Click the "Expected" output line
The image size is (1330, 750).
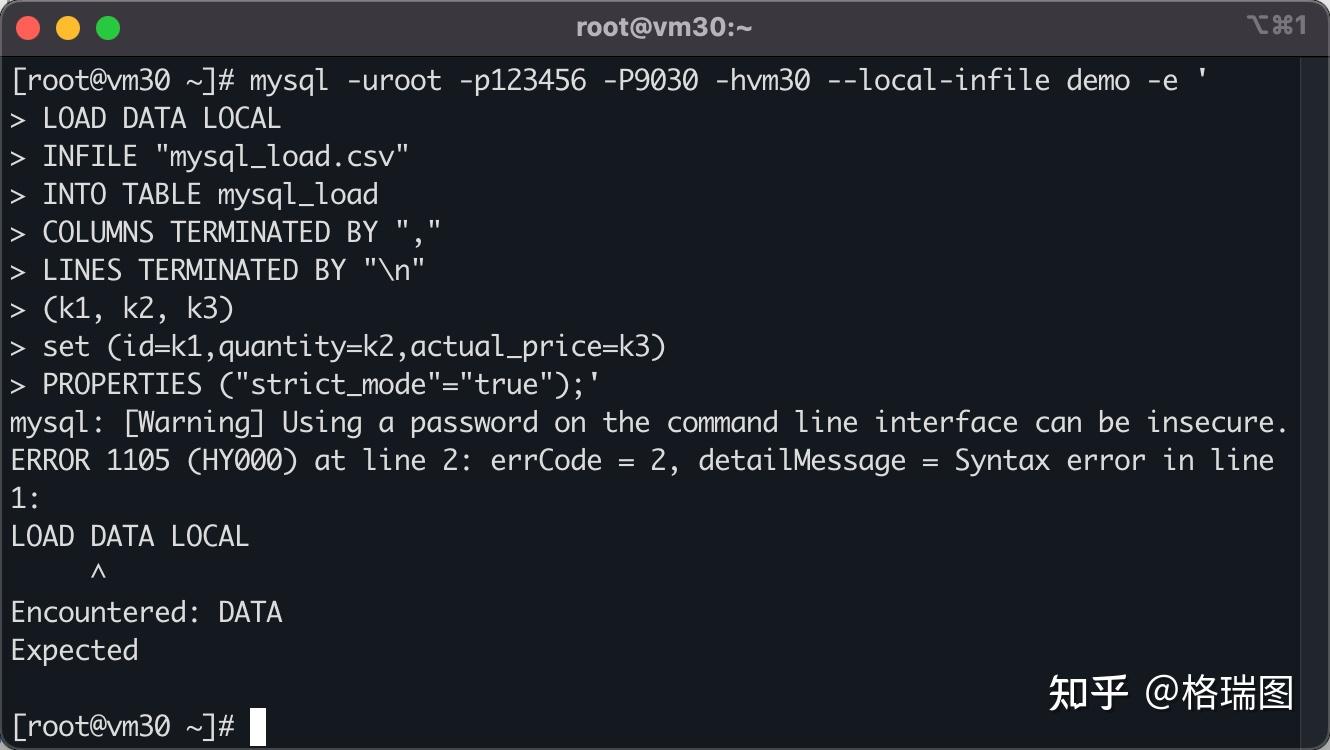pyautogui.click(x=74, y=651)
